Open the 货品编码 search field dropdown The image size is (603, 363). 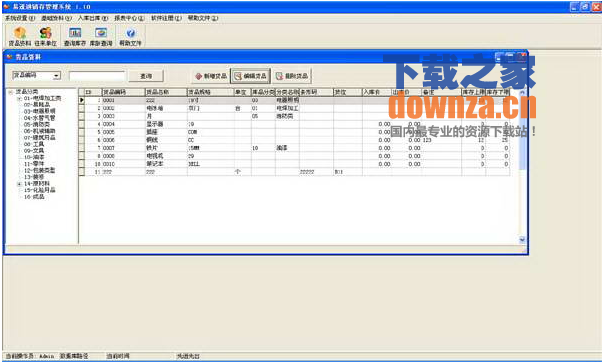click(57, 76)
